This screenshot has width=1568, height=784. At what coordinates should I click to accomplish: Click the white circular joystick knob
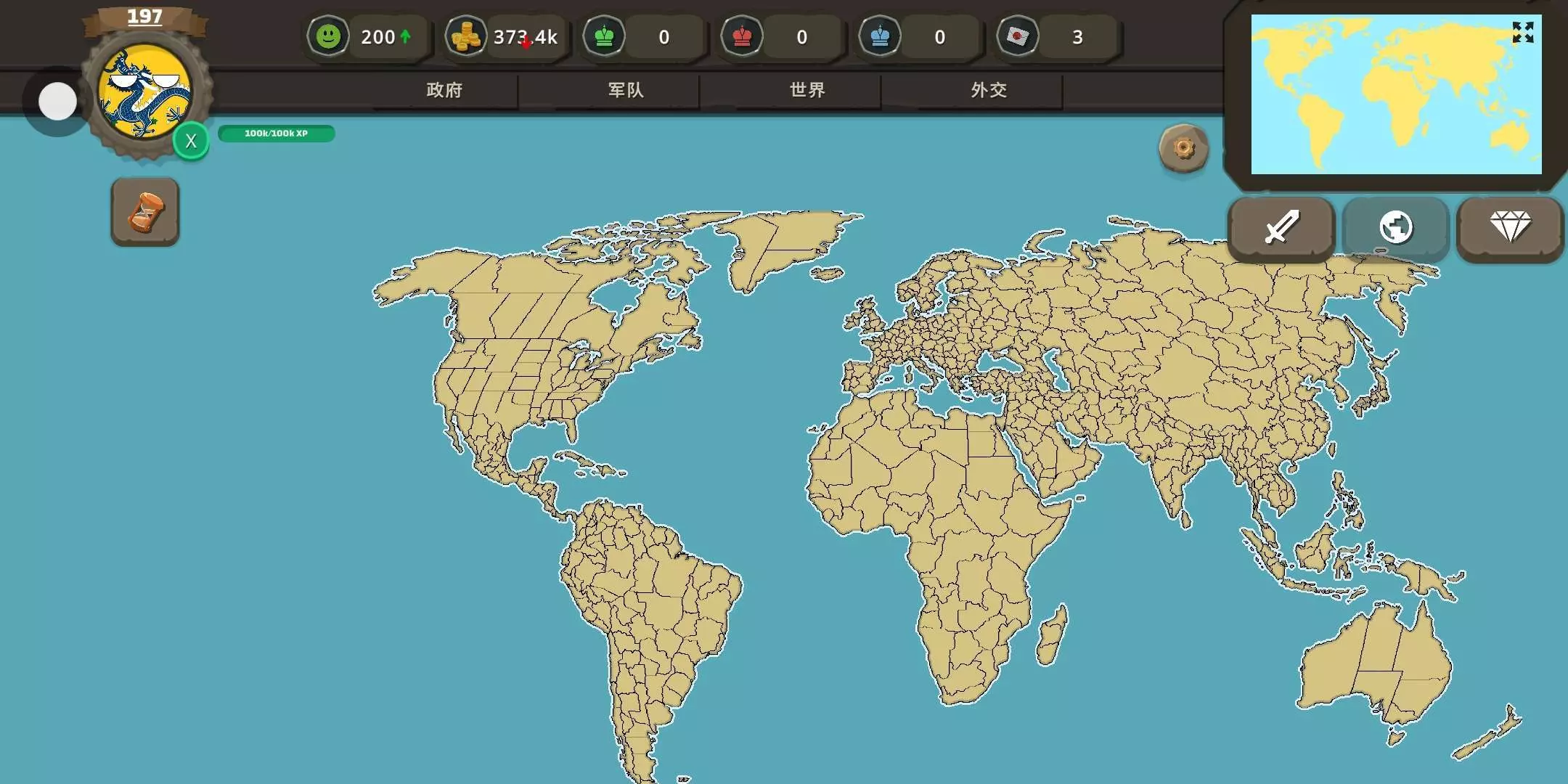click(57, 101)
